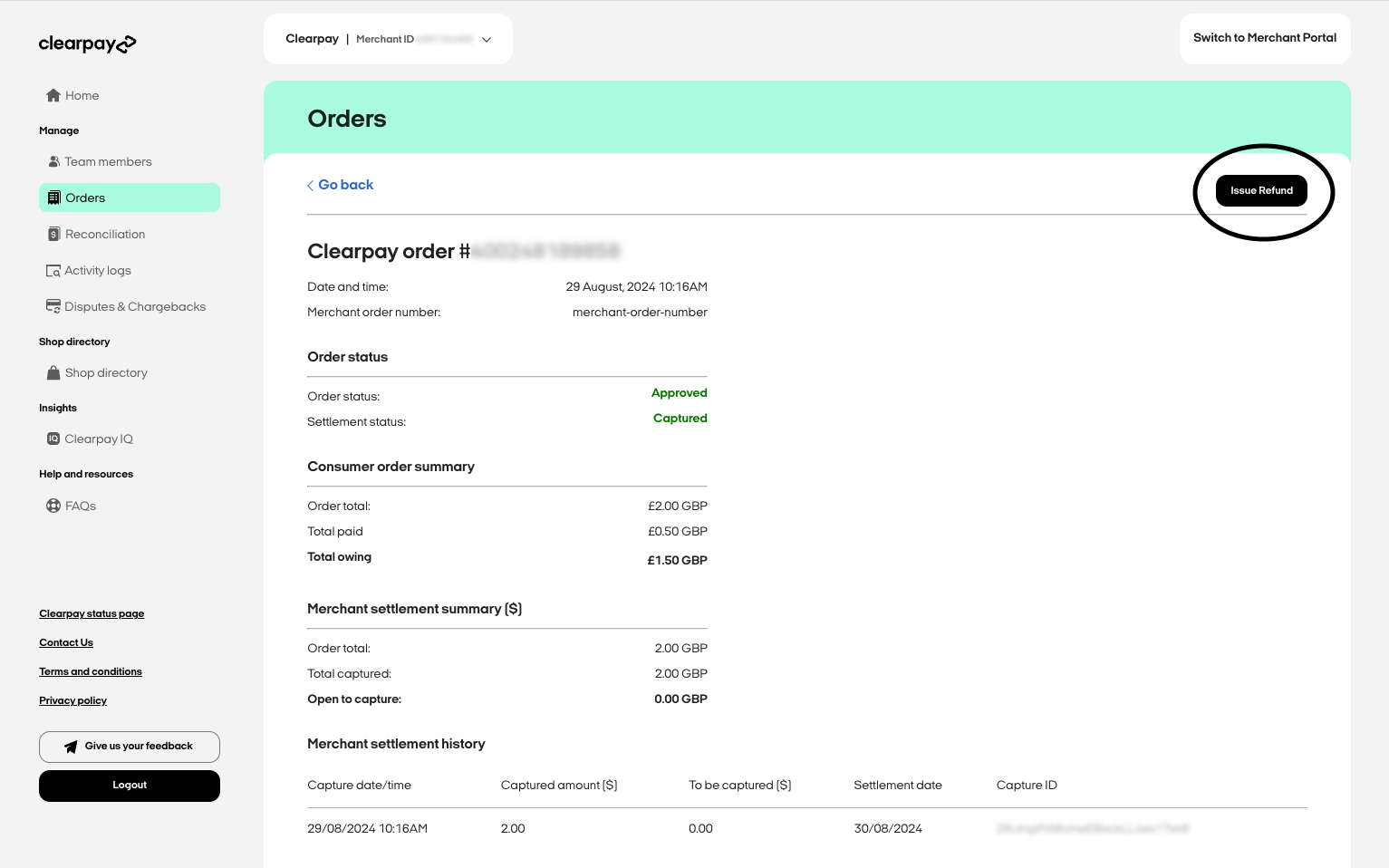Viewport: 1389px width, 868px height.
Task: Switch to Merchant Portal
Action: (x=1264, y=38)
